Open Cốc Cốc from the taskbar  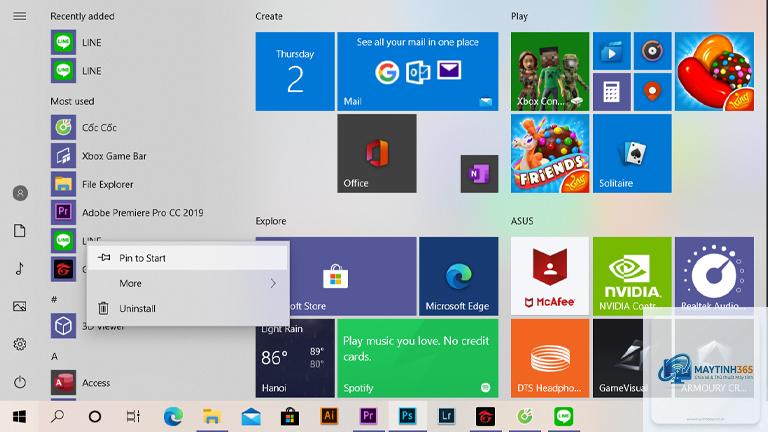click(x=525, y=417)
